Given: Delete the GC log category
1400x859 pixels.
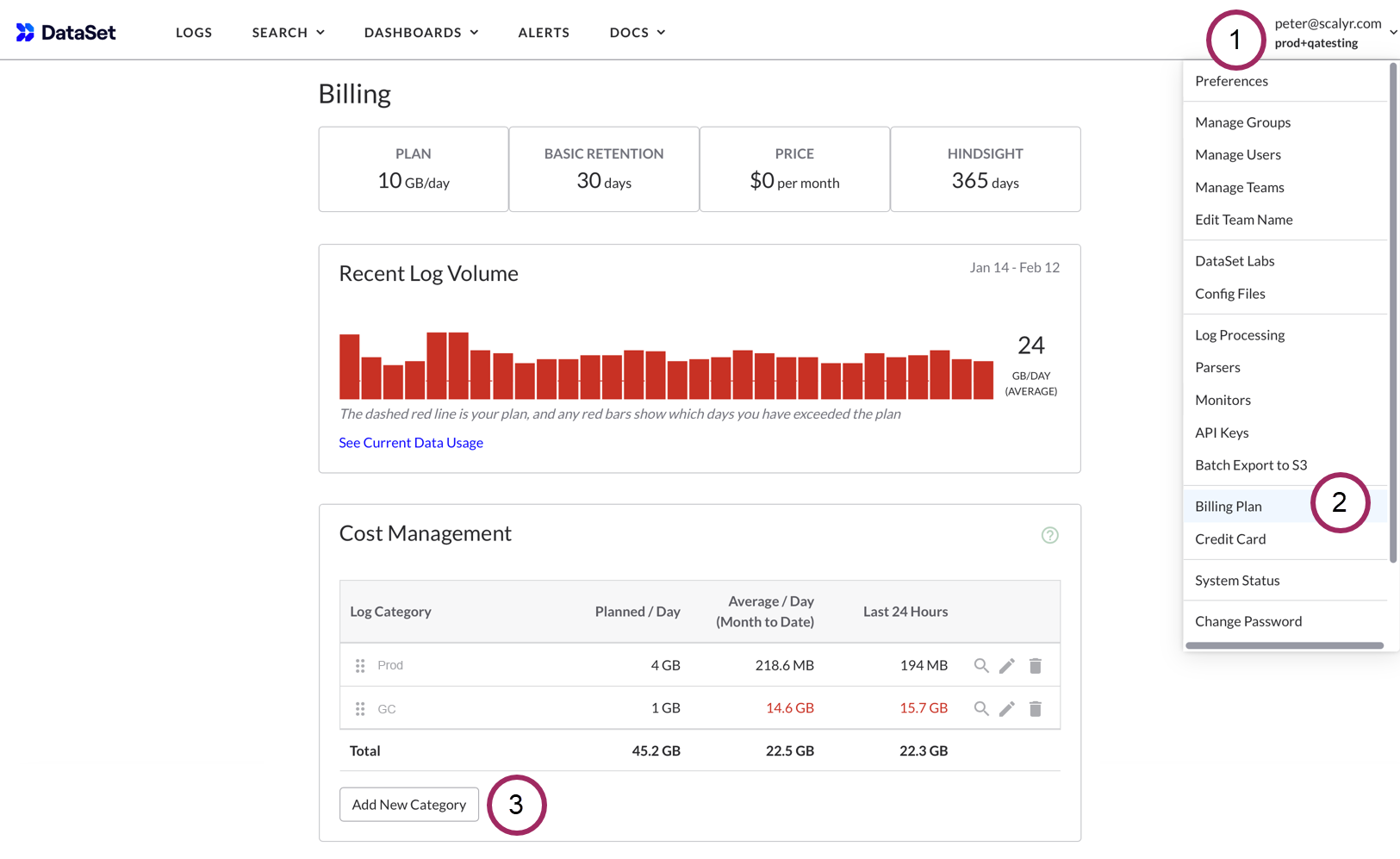Looking at the screenshot, I should pyautogui.click(x=1036, y=708).
